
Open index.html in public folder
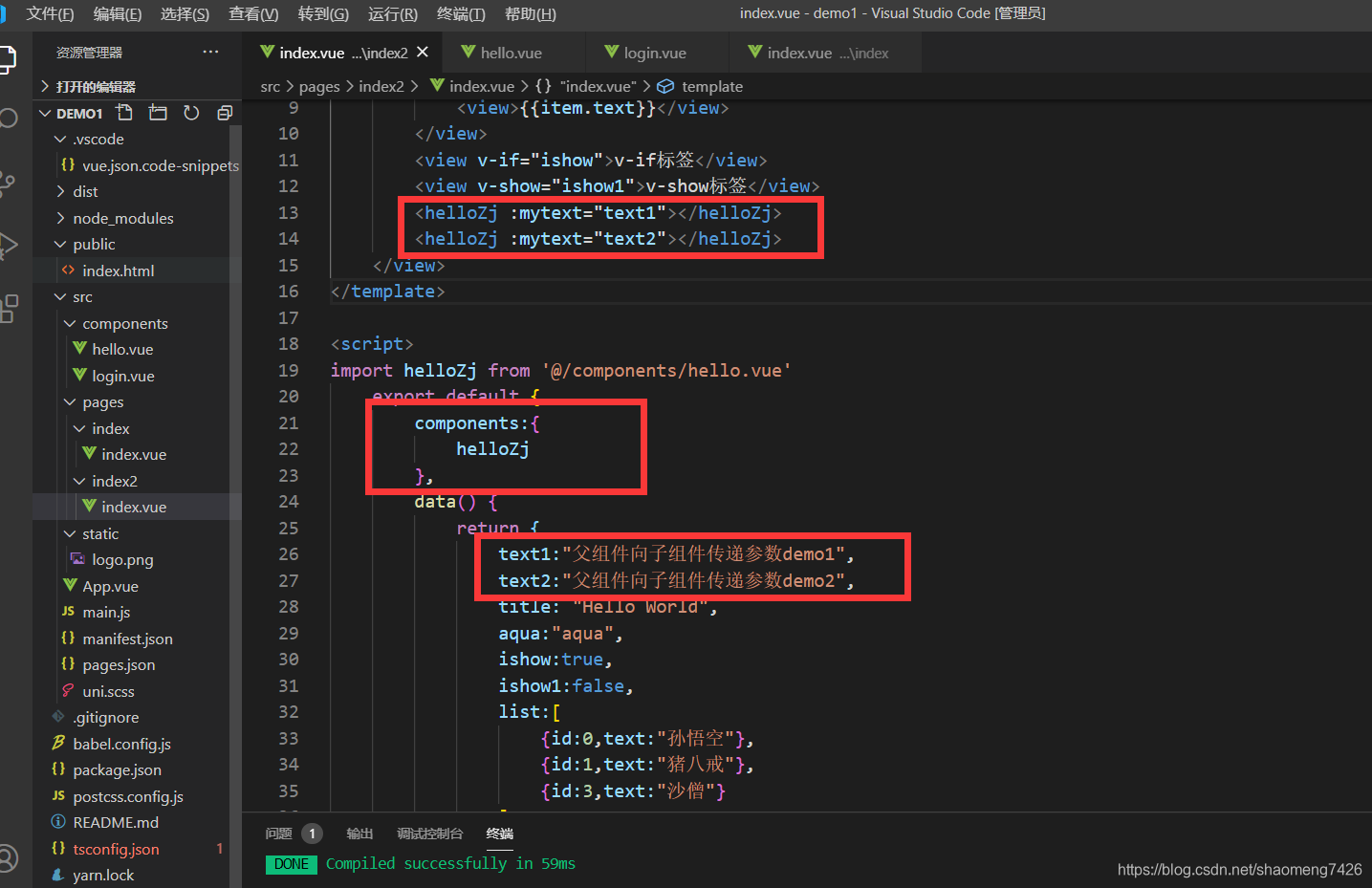pos(118,271)
